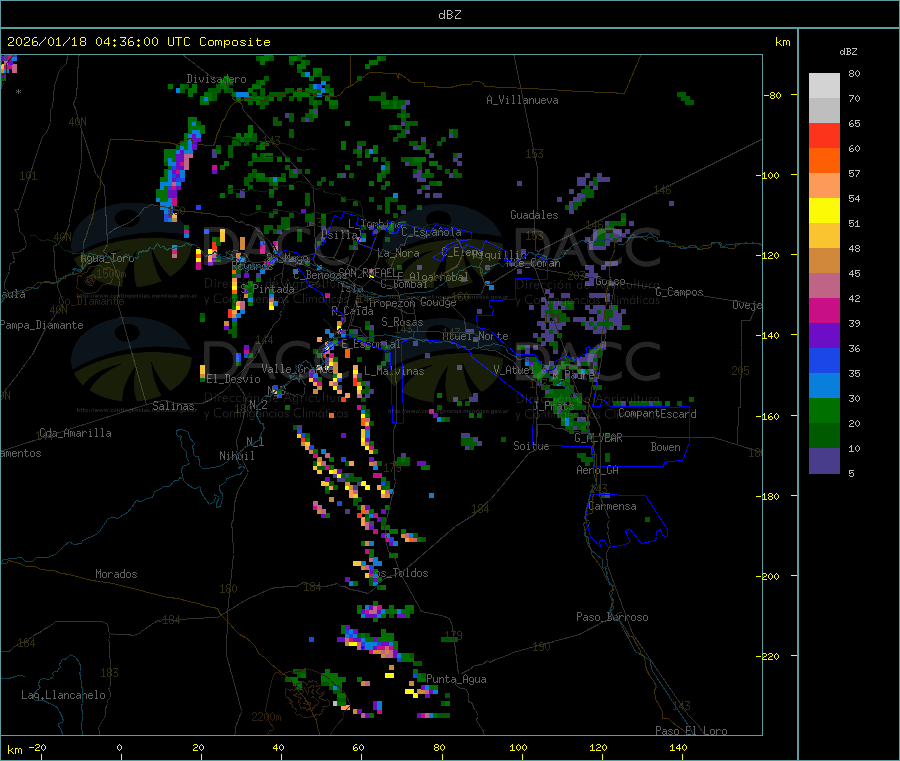Pick the purple 36-39 dBZ legend swatch
The width and height of the screenshot is (900, 761).
tap(824, 336)
